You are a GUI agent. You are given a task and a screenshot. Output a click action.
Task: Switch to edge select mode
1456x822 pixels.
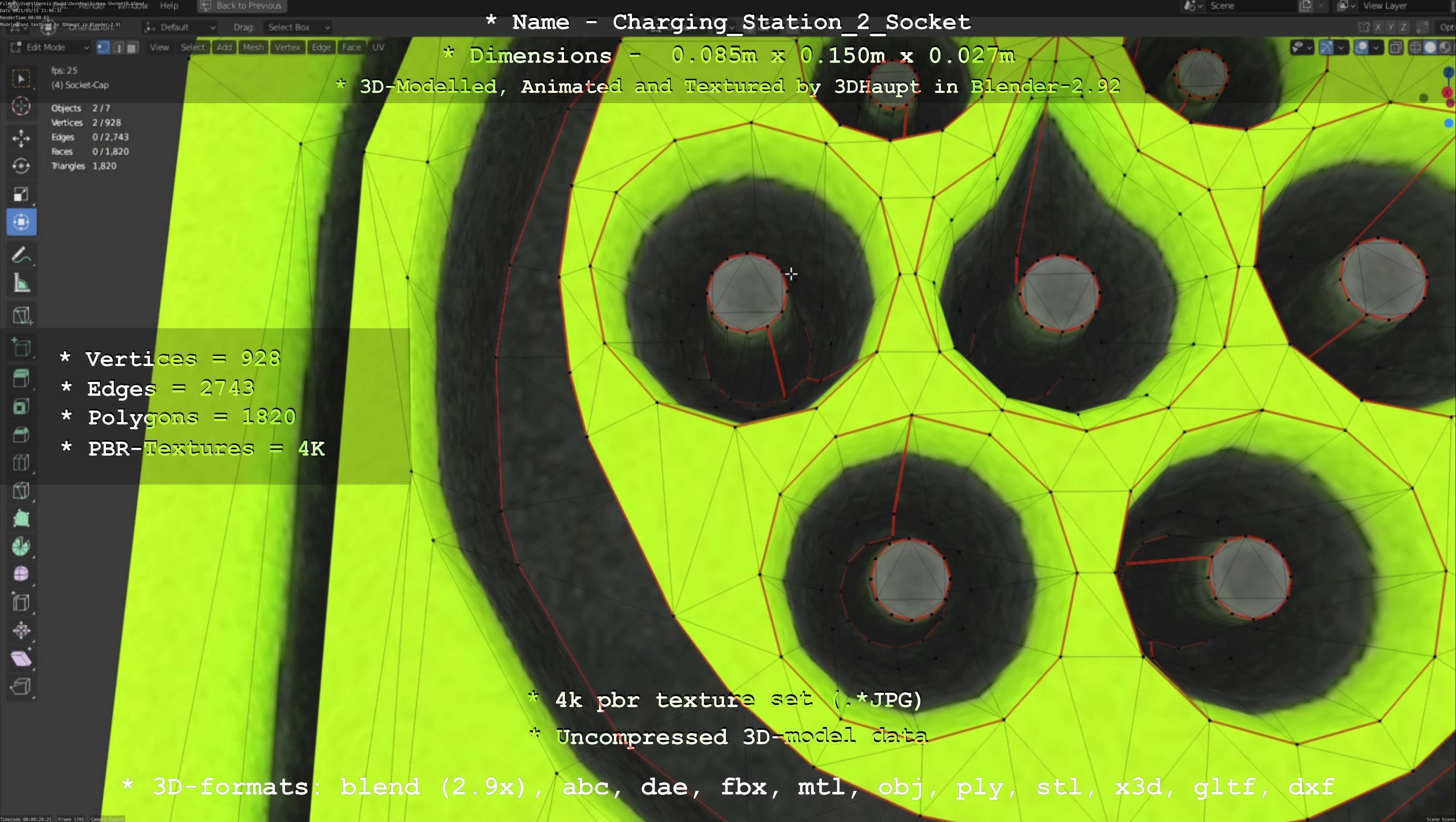click(x=118, y=47)
